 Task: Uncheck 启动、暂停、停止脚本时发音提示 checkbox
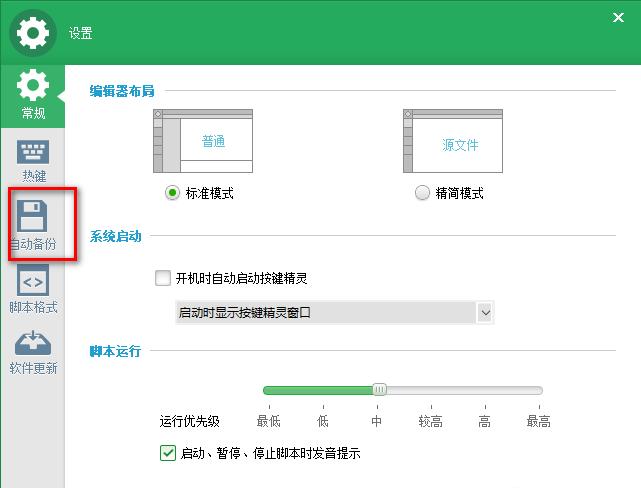pyautogui.click(x=168, y=453)
